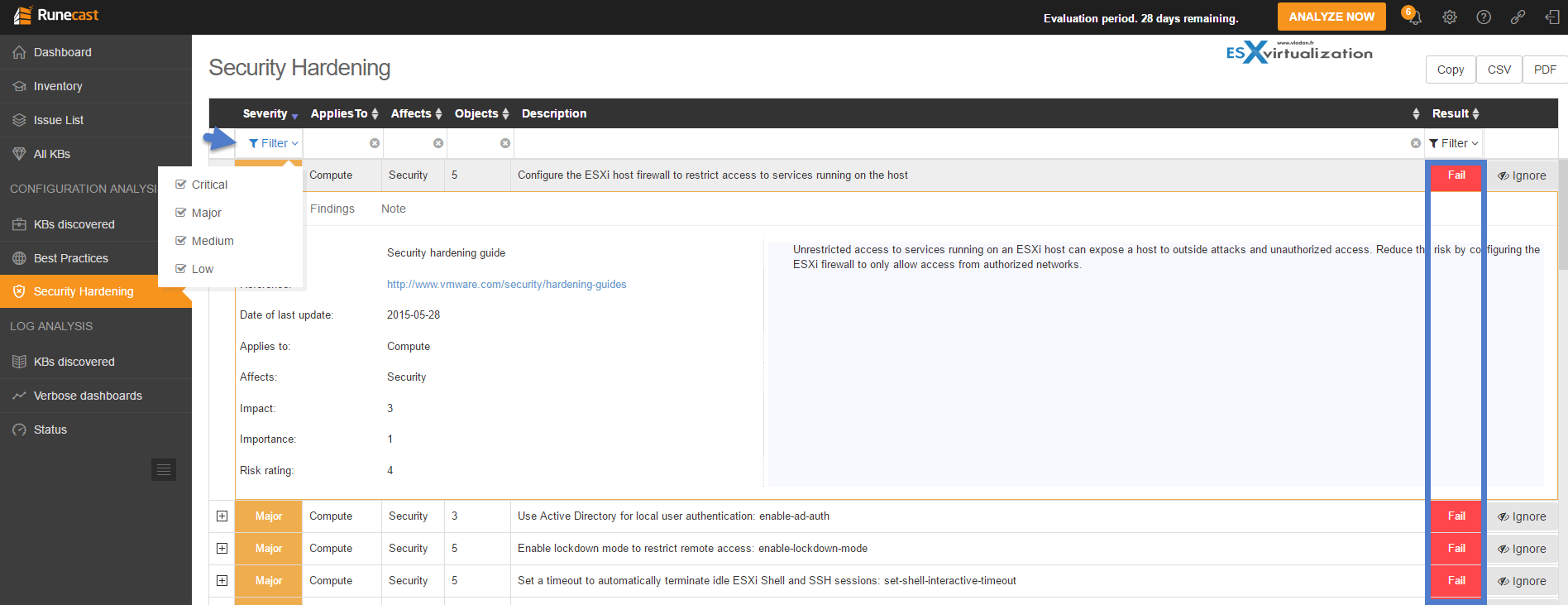Image resolution: width=1568 pixels, height=605 pixels.
Task: Click the Runecast logo icon
Action: coord(22,15)
